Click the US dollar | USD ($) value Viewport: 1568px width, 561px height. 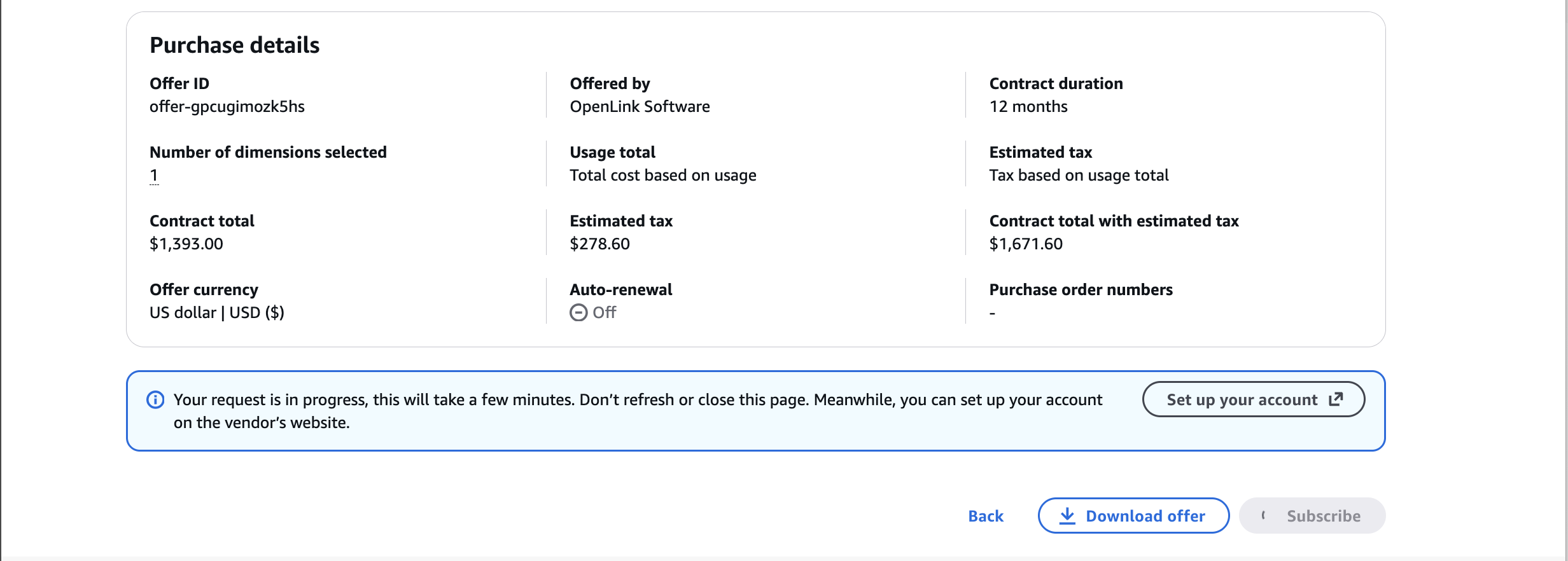point(217,312)
